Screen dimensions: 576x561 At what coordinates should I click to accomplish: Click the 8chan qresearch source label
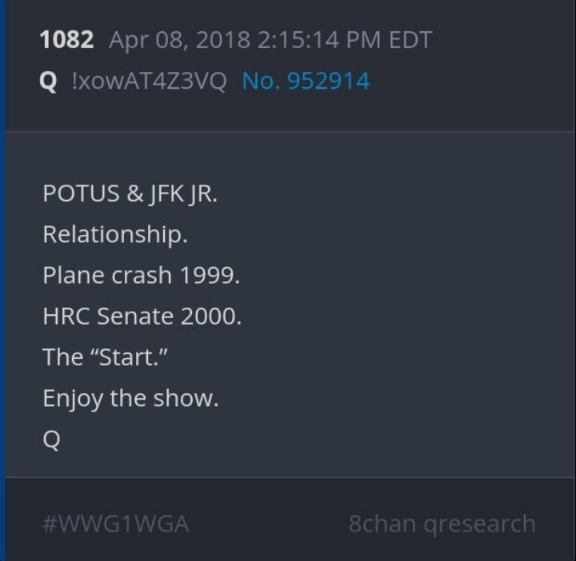442,524
